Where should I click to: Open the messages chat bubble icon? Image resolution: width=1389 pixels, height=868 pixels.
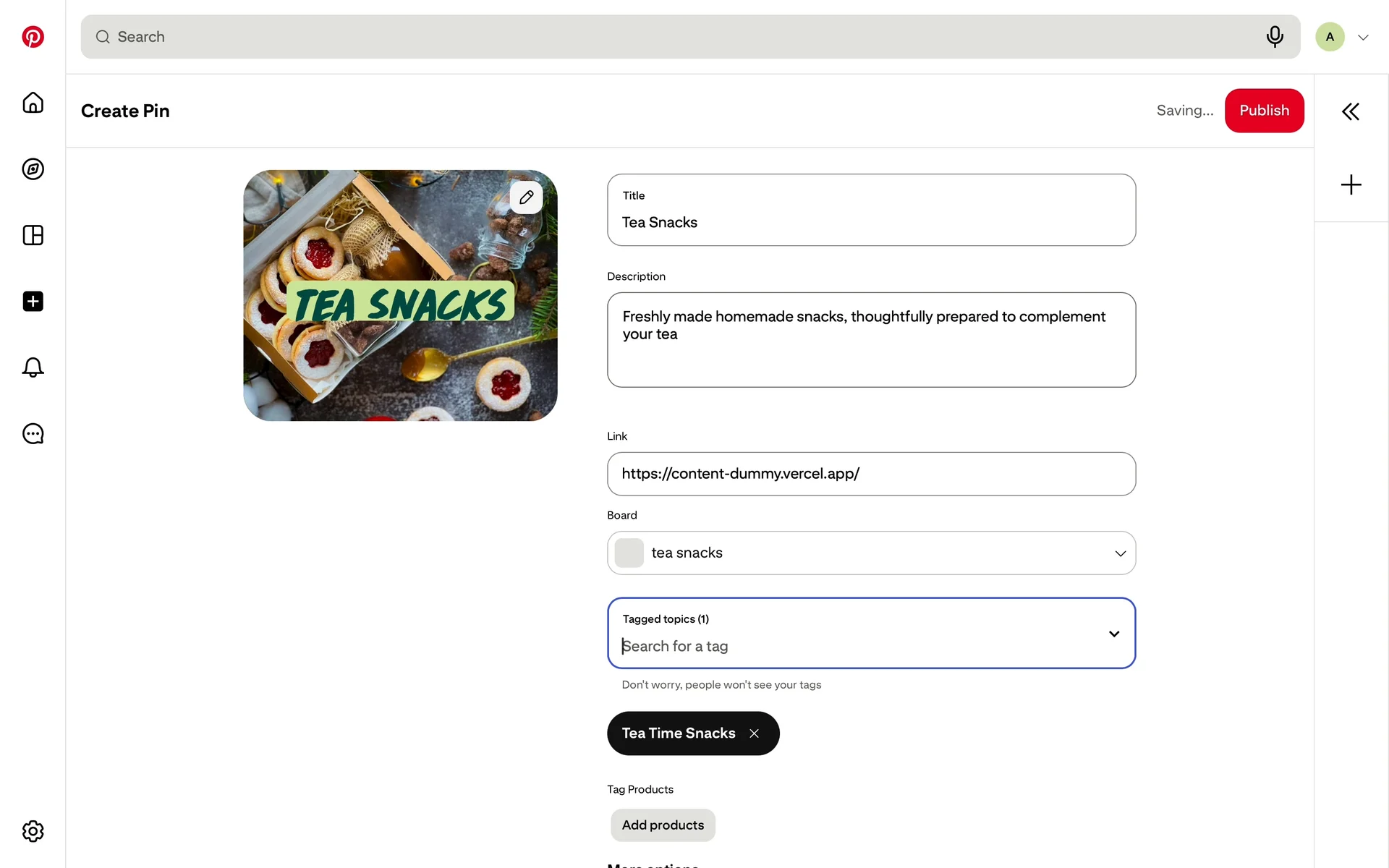(33, 433)
